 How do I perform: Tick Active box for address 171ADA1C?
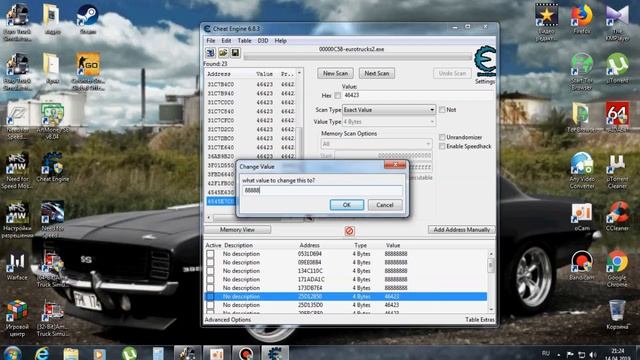[210, 280]
